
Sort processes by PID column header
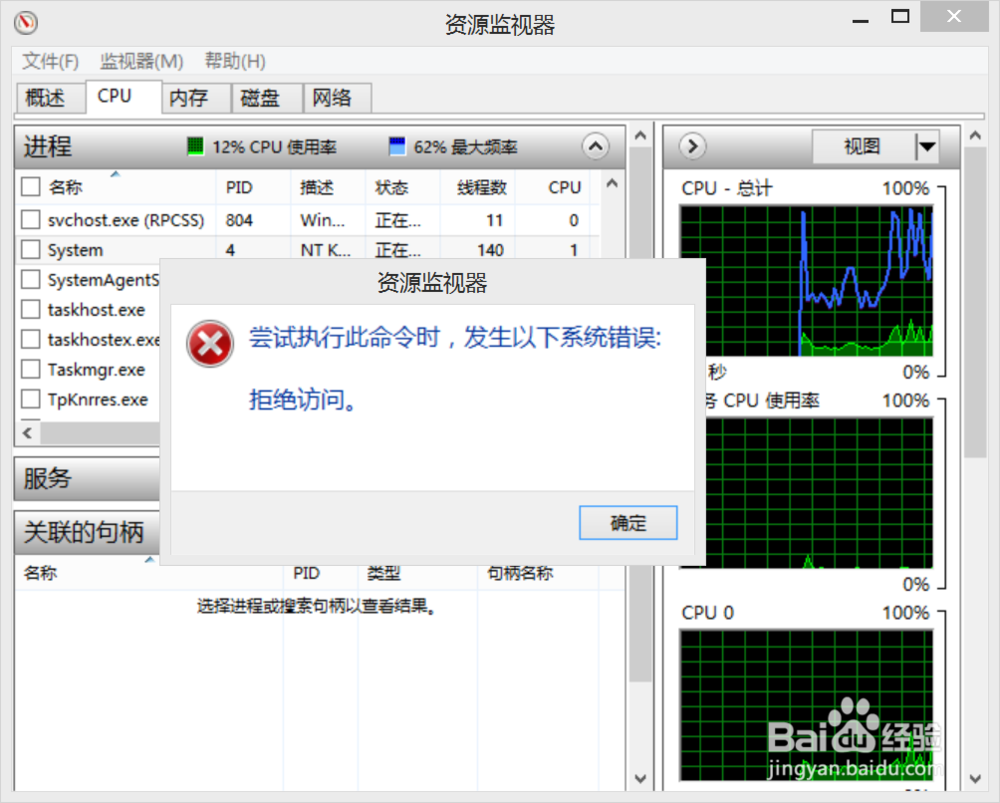[253, 188]
